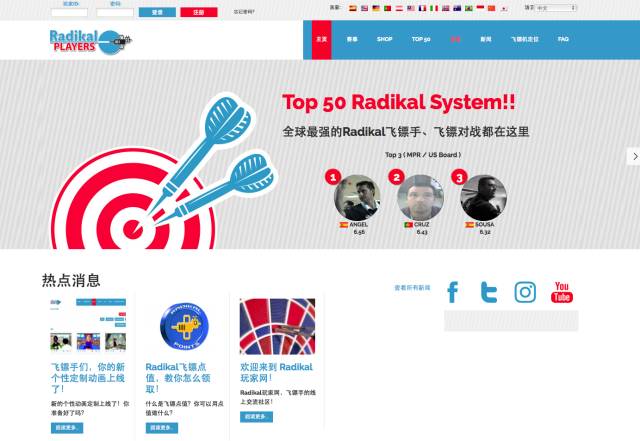Select the Japan flag in the country row

coord(504,9)
